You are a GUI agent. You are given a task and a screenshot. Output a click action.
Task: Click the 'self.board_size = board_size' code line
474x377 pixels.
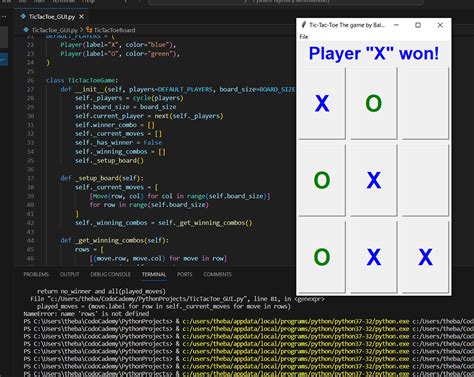coord(125,107)
